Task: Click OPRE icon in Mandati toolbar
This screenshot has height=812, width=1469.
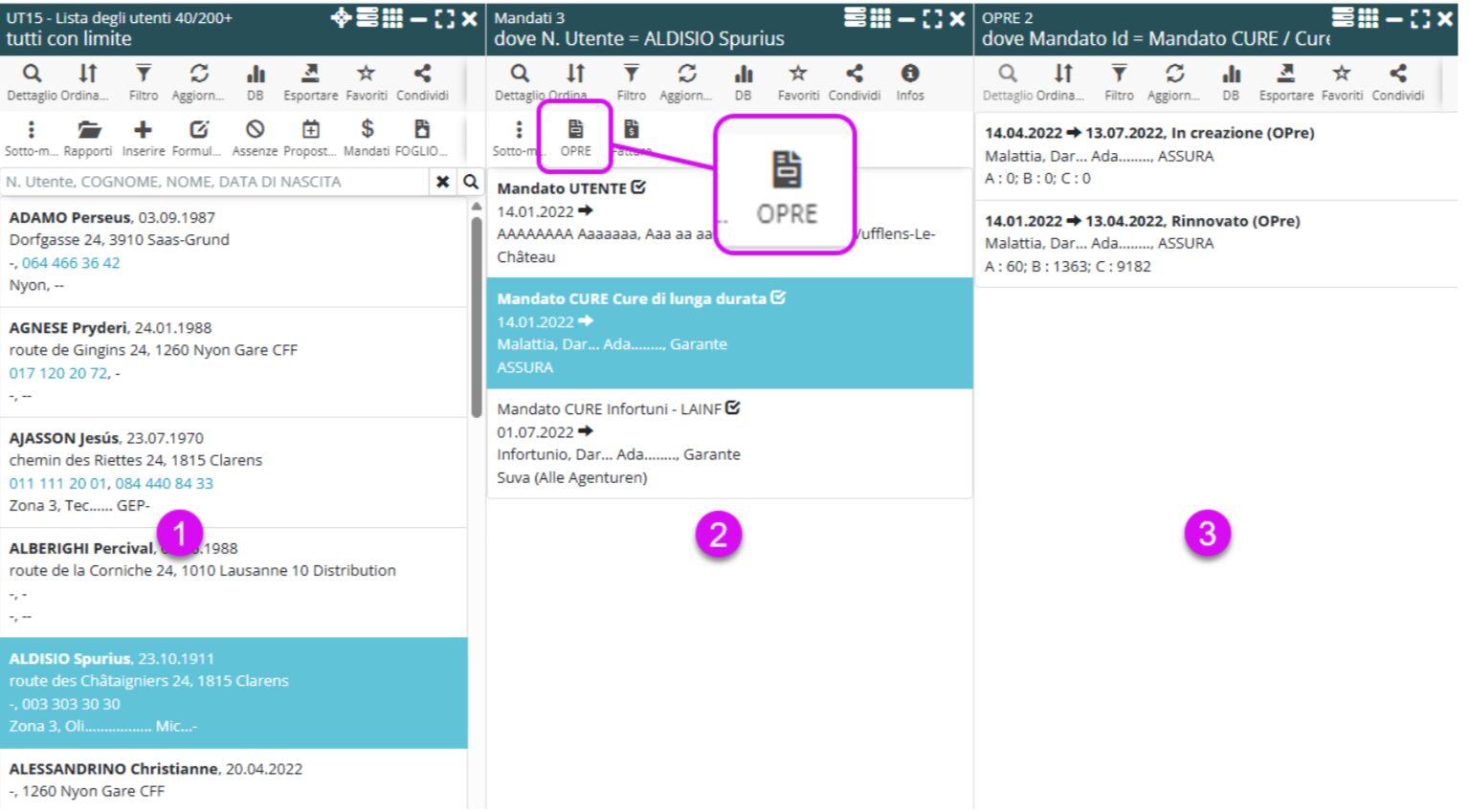Action: click(575, 135)
